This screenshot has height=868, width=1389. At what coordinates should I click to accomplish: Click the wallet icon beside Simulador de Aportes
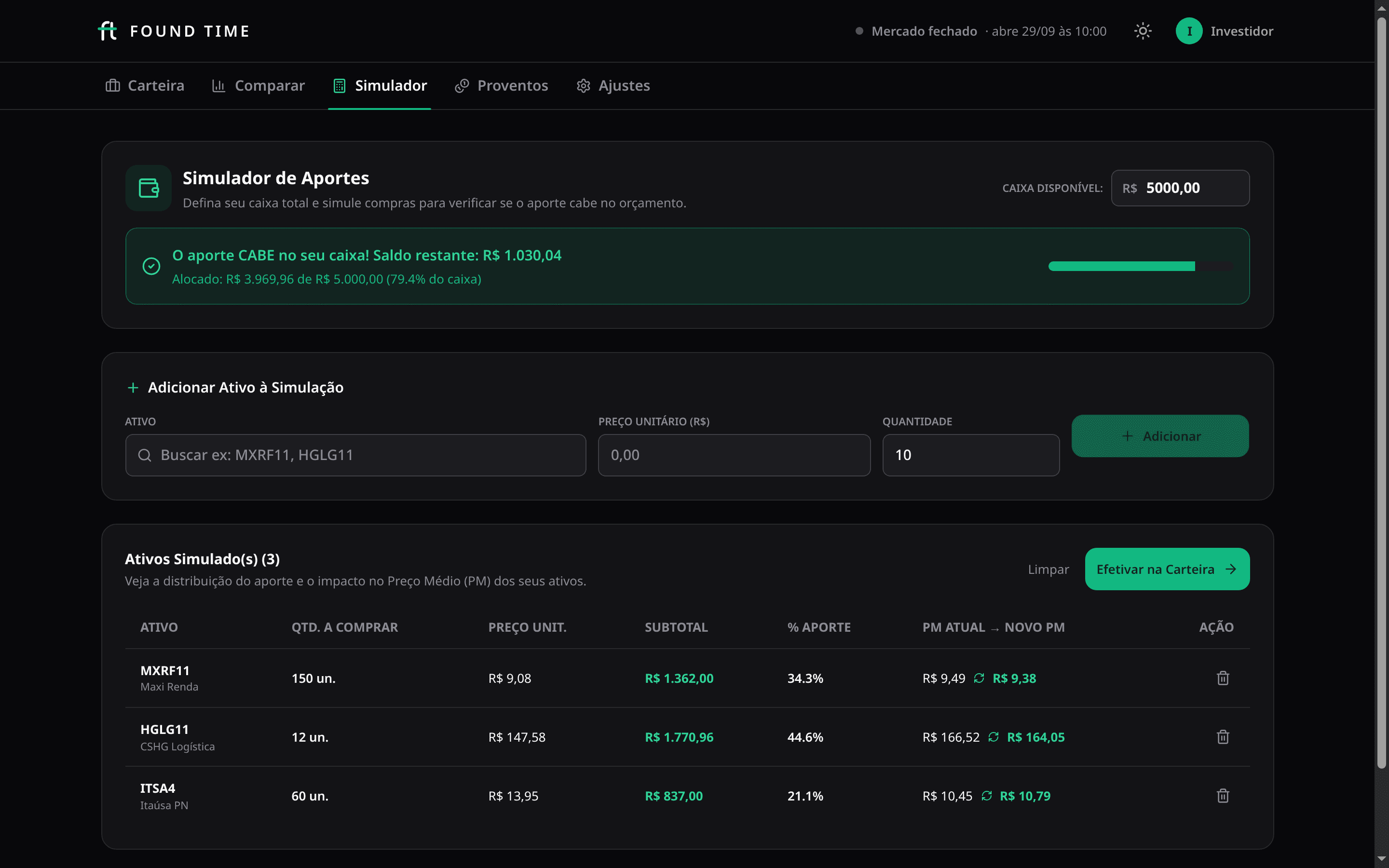click(149, 188)
